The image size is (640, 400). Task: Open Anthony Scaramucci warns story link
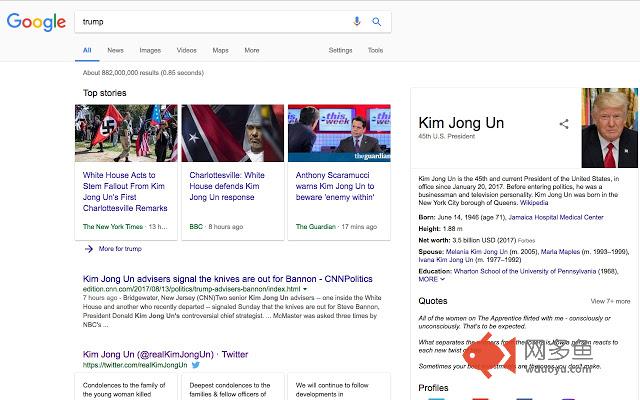pyautogui.click(x=335, y=186)
